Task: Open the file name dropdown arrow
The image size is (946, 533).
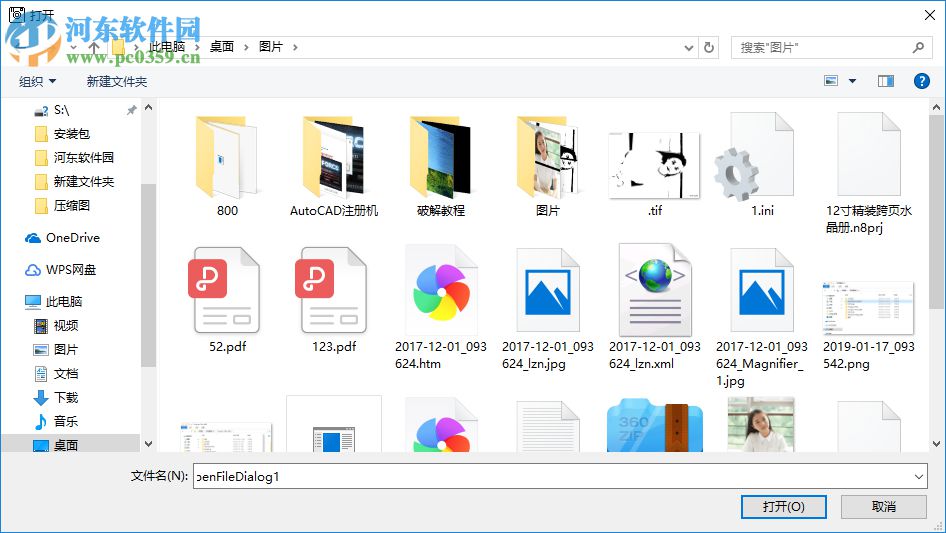Action: (919, 476)
